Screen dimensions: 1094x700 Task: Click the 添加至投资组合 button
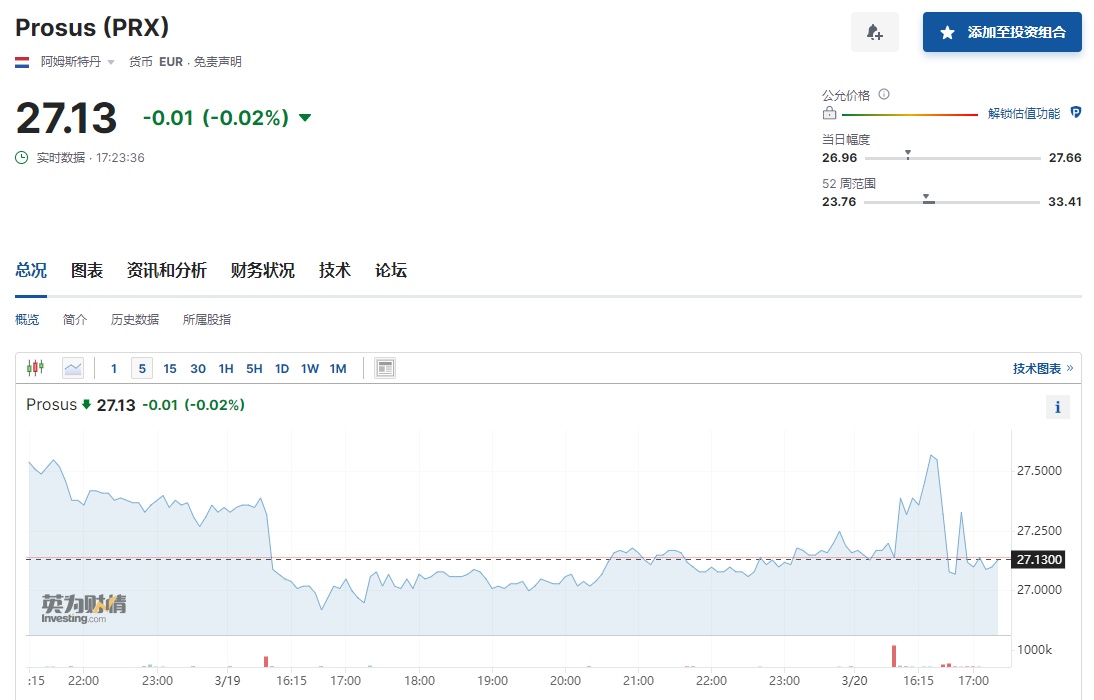(x=1002, y=32)
